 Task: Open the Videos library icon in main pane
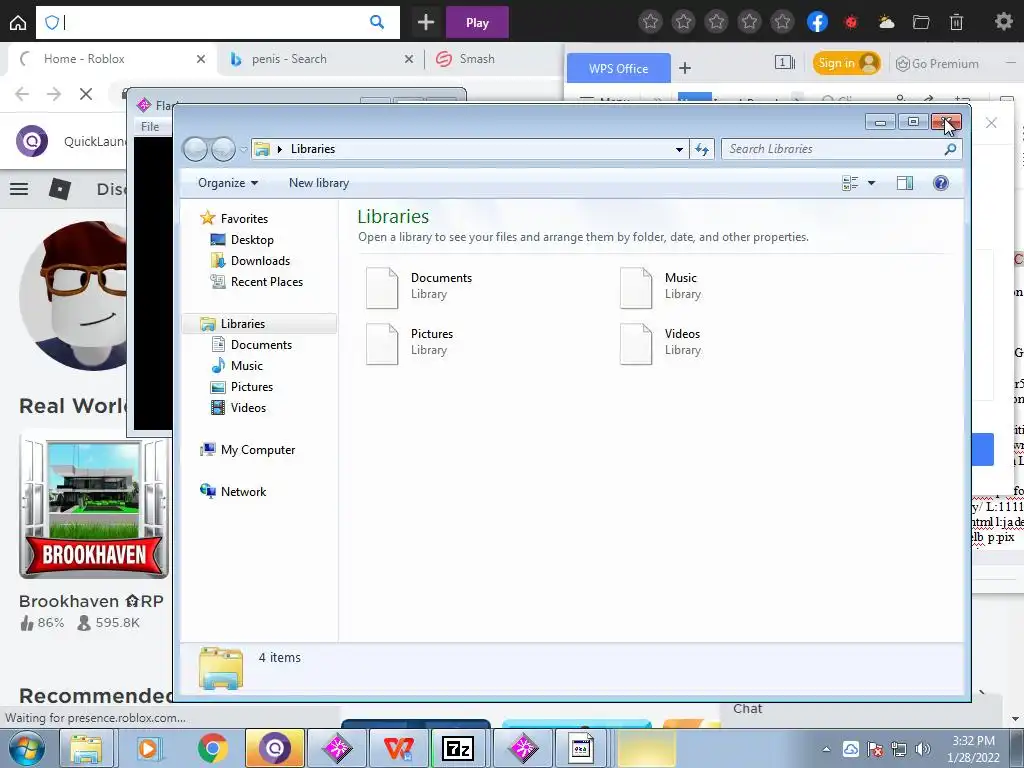tap(635, 344)
